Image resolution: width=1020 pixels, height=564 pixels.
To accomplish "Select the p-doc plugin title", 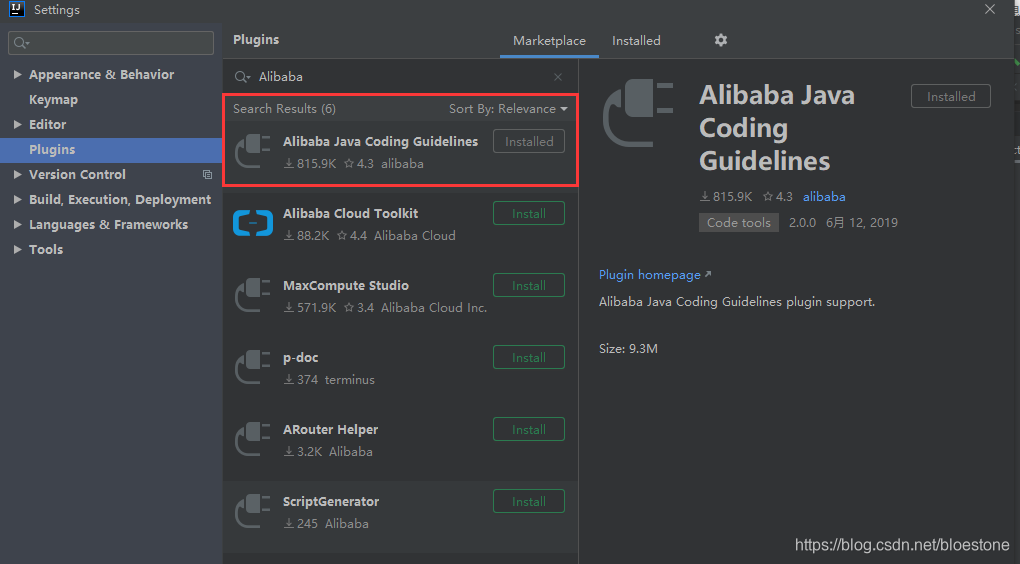I will (301, 358).
